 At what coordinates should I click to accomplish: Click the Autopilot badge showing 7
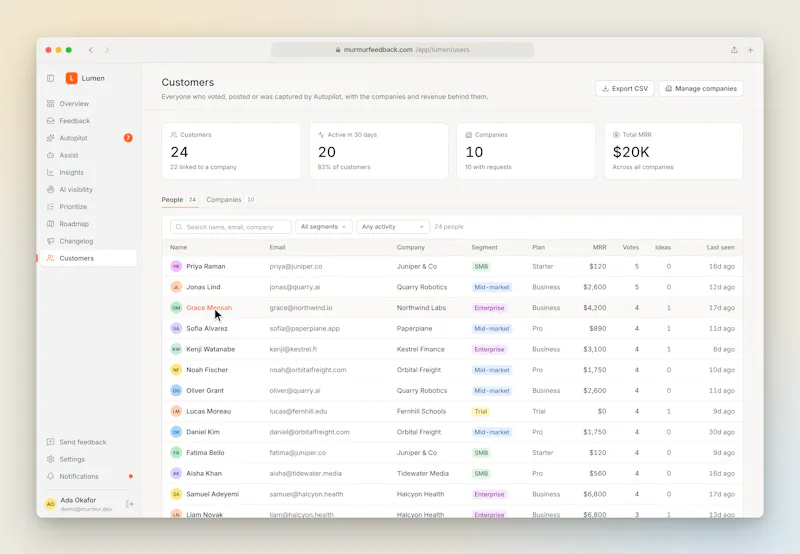pyautogui.click(x=128, y=138)
